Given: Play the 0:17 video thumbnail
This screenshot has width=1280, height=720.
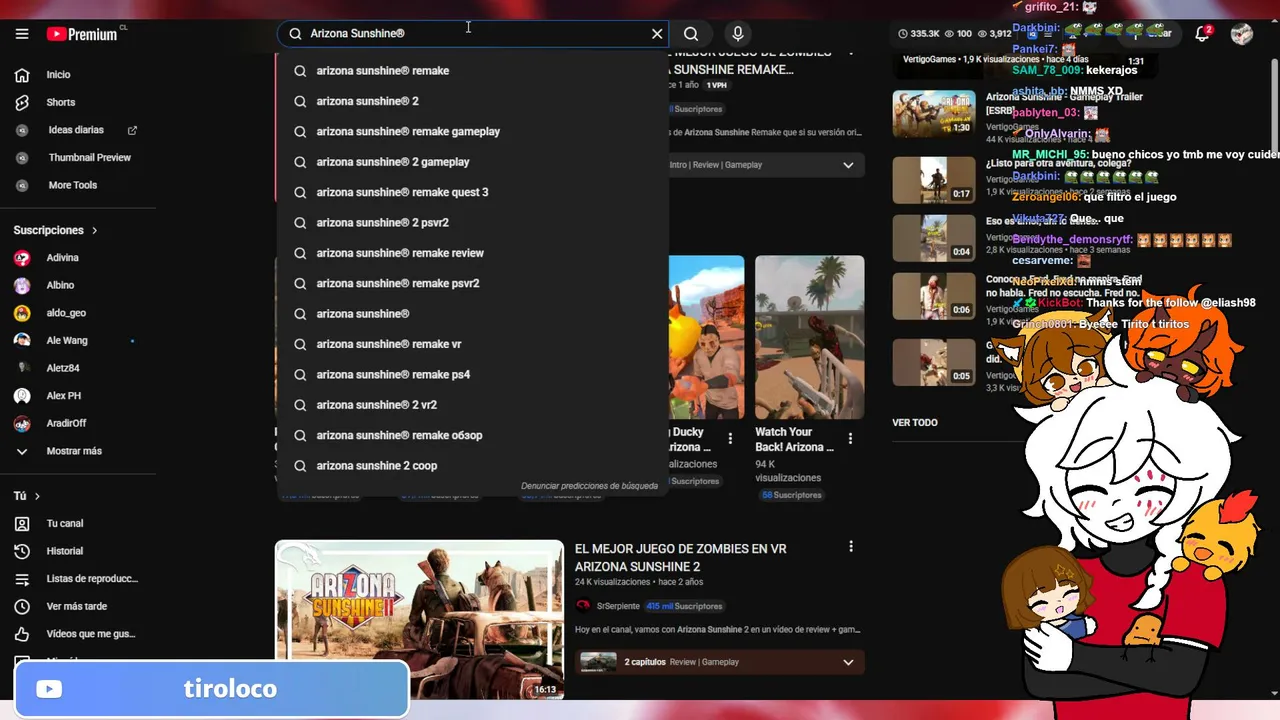Looking at the screenshot, I should (x=934, y=180).
